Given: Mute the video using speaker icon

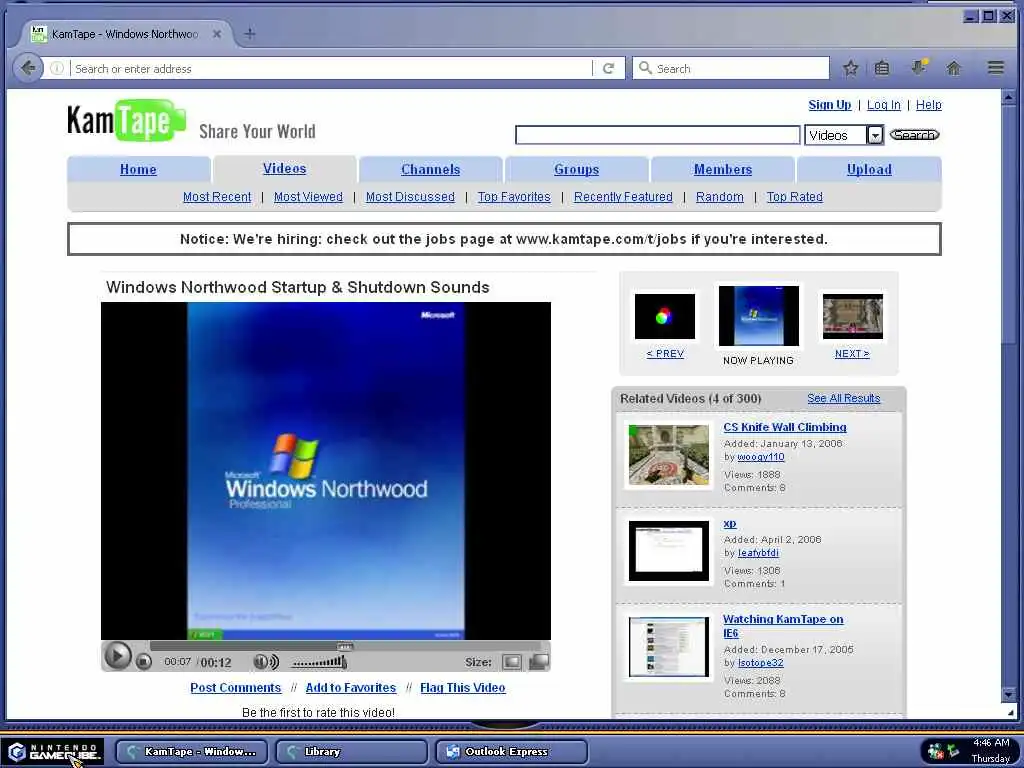Looking at the screenshot, I should pos(265,662).
